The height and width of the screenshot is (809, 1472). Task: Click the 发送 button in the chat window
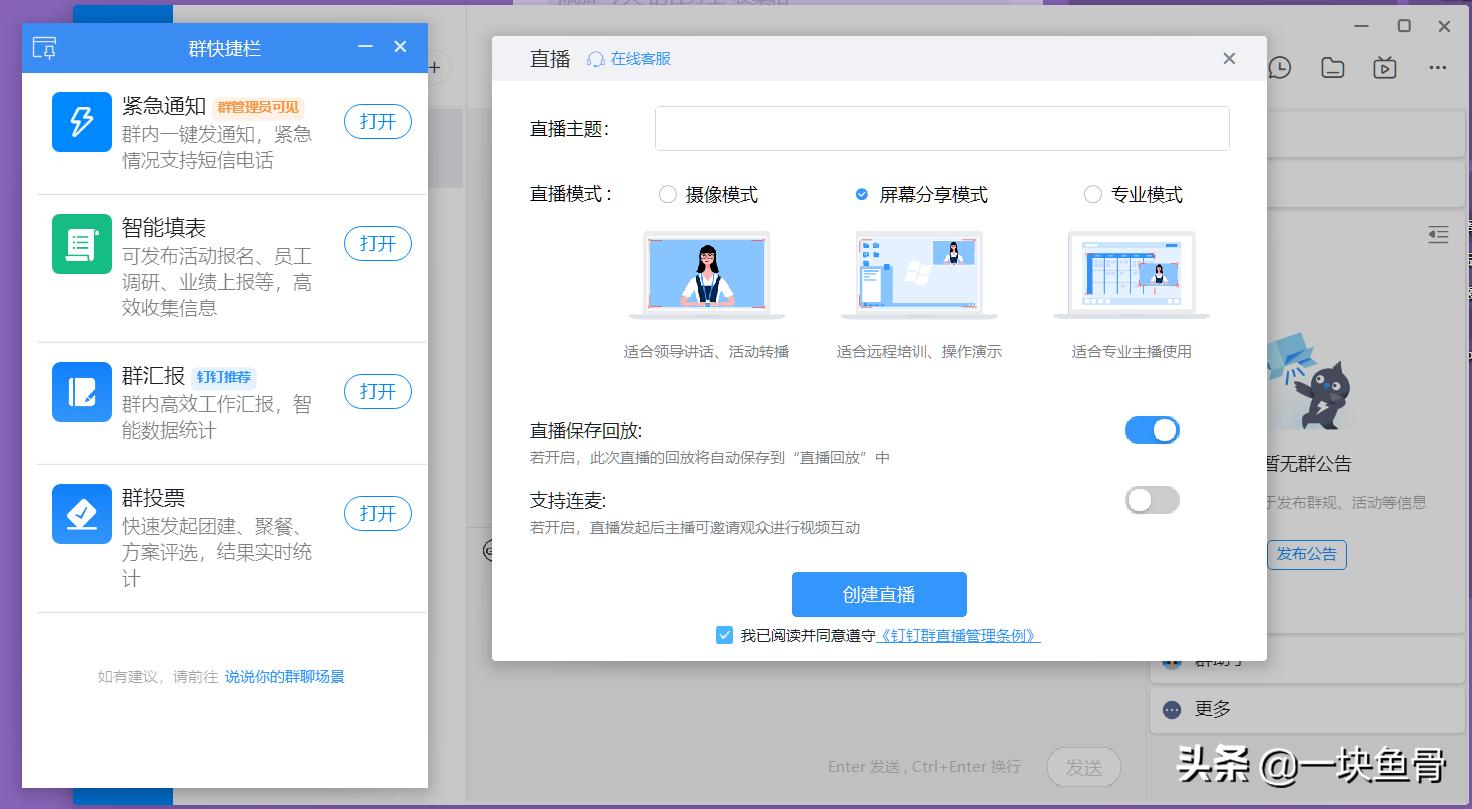click(x=1084, y=767)
